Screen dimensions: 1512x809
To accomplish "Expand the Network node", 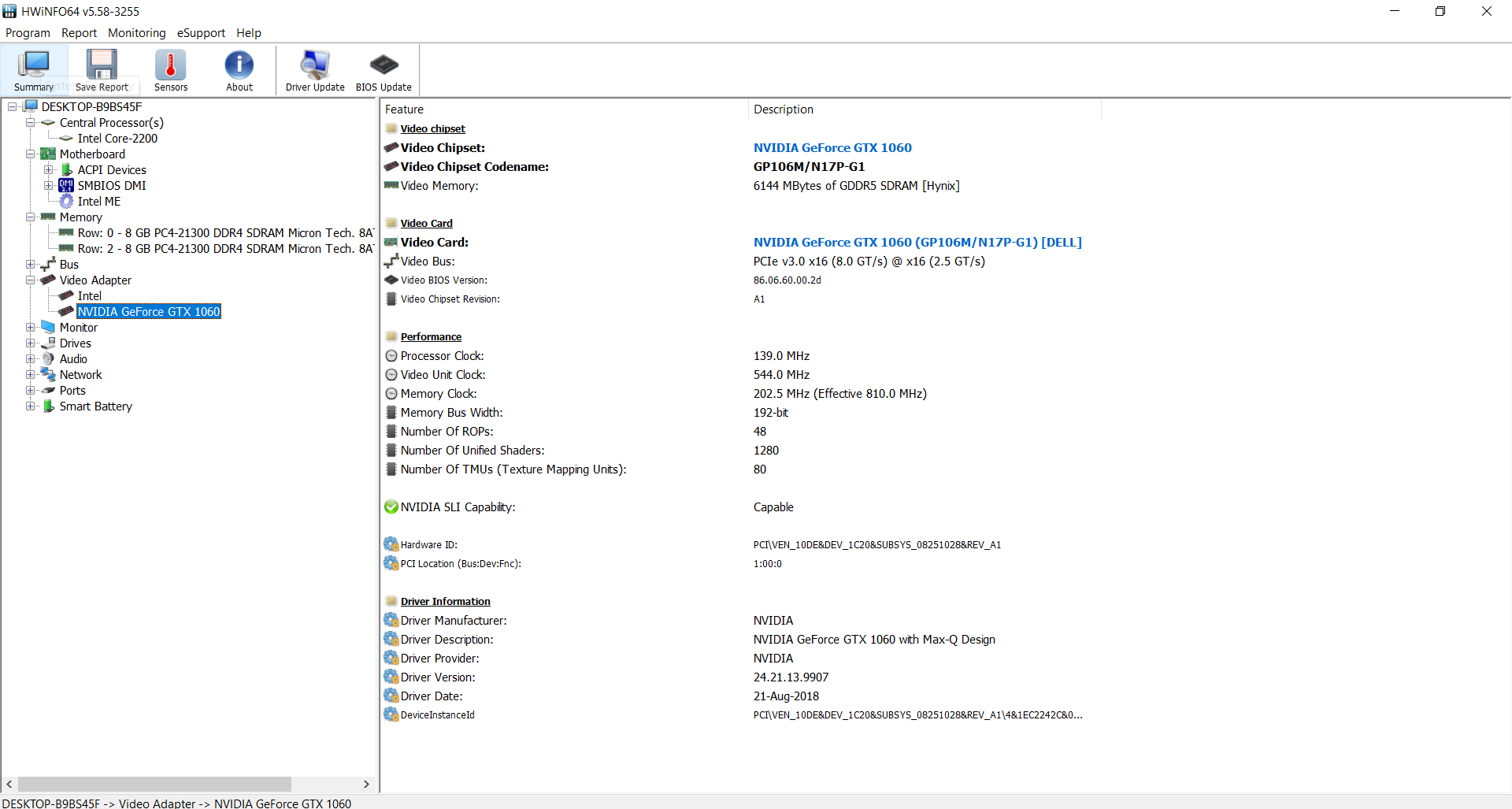I will pos(30,374).
